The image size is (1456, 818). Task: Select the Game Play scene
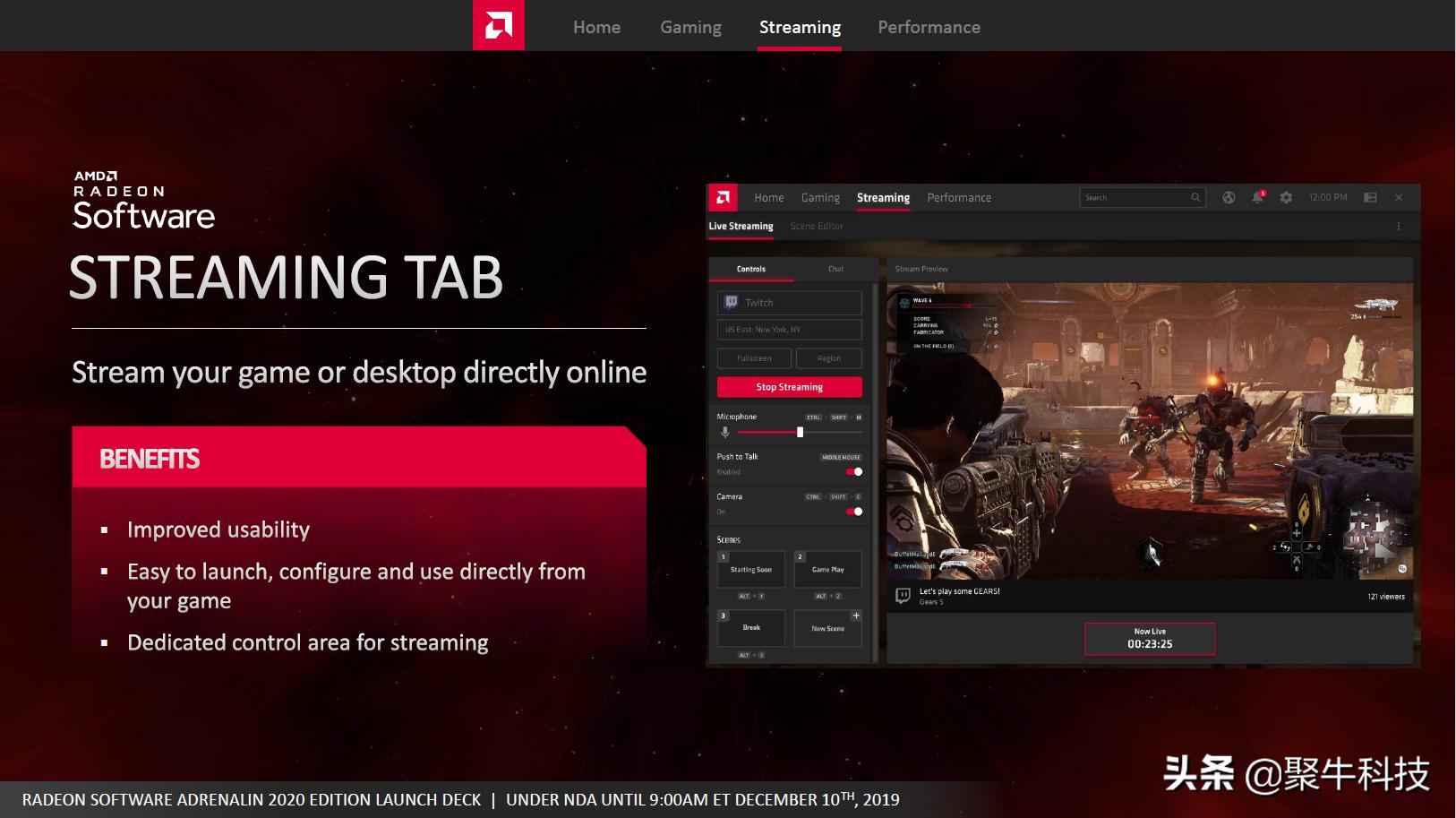pos(827,570)
